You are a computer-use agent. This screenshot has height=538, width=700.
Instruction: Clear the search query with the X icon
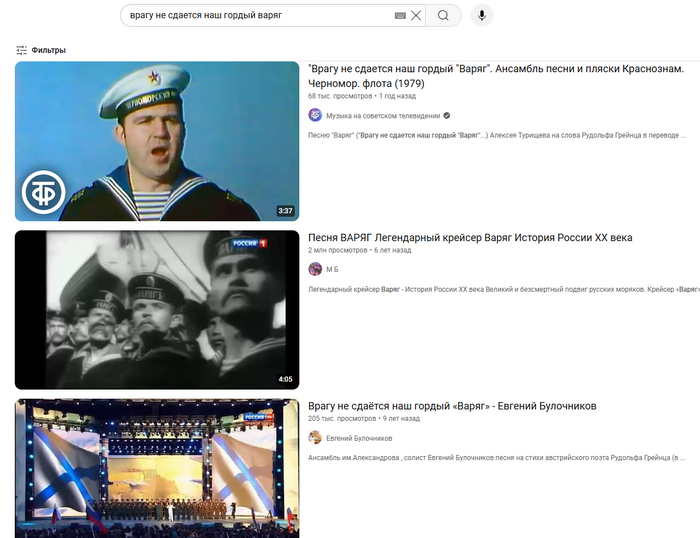(x=416, y=16)
